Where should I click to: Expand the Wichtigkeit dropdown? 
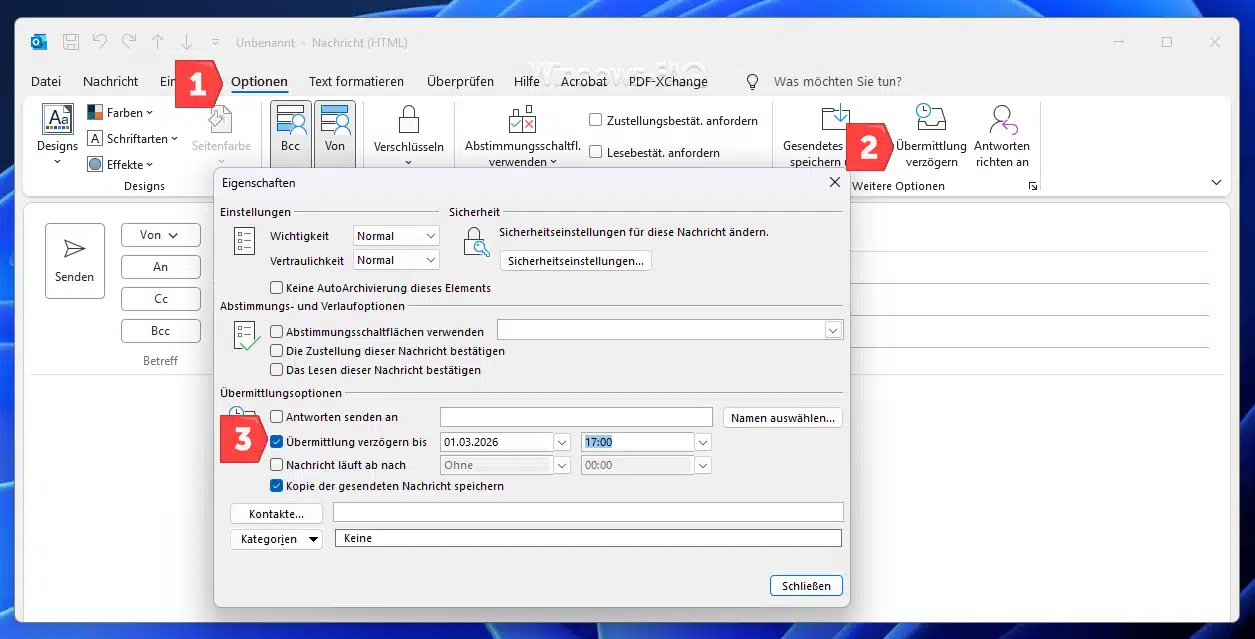click(x=431, y=236)
